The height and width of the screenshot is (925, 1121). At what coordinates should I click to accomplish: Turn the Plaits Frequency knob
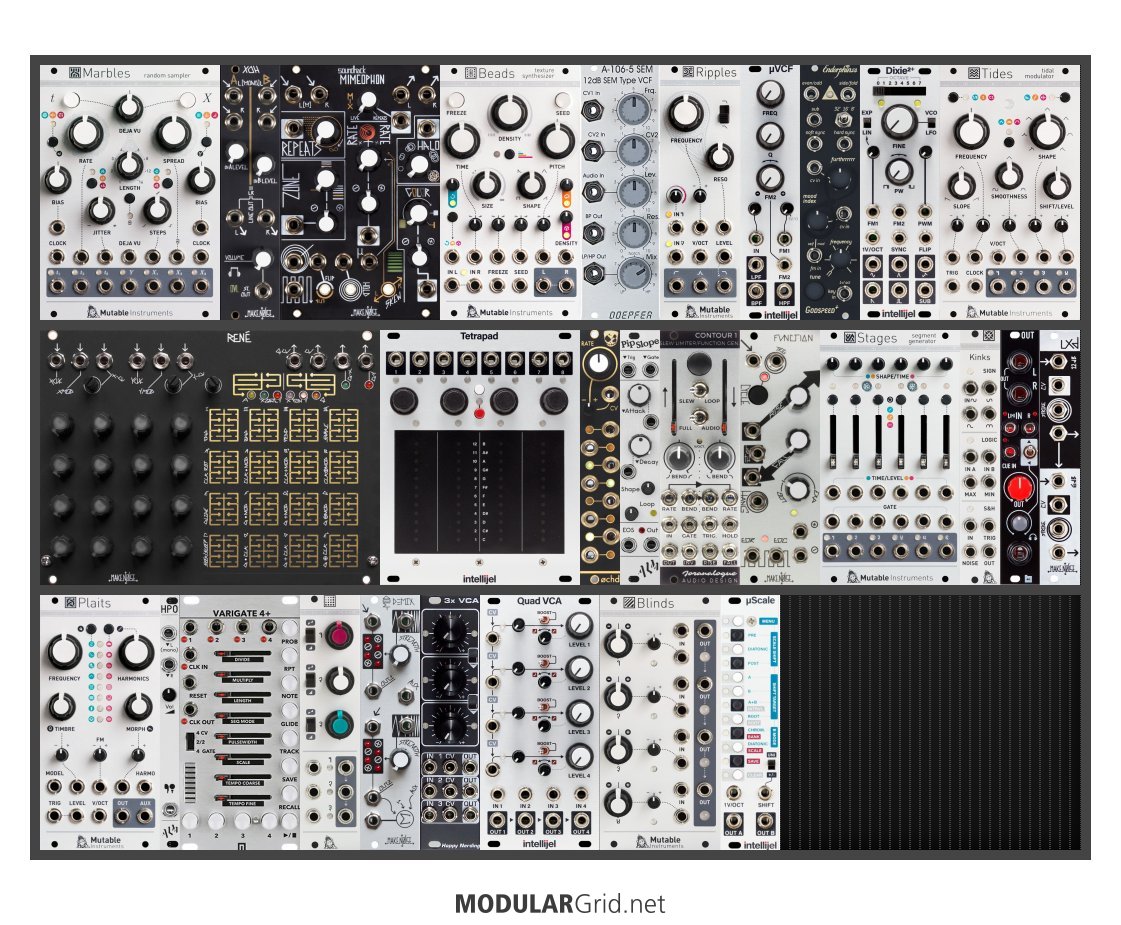click(65, 650)
